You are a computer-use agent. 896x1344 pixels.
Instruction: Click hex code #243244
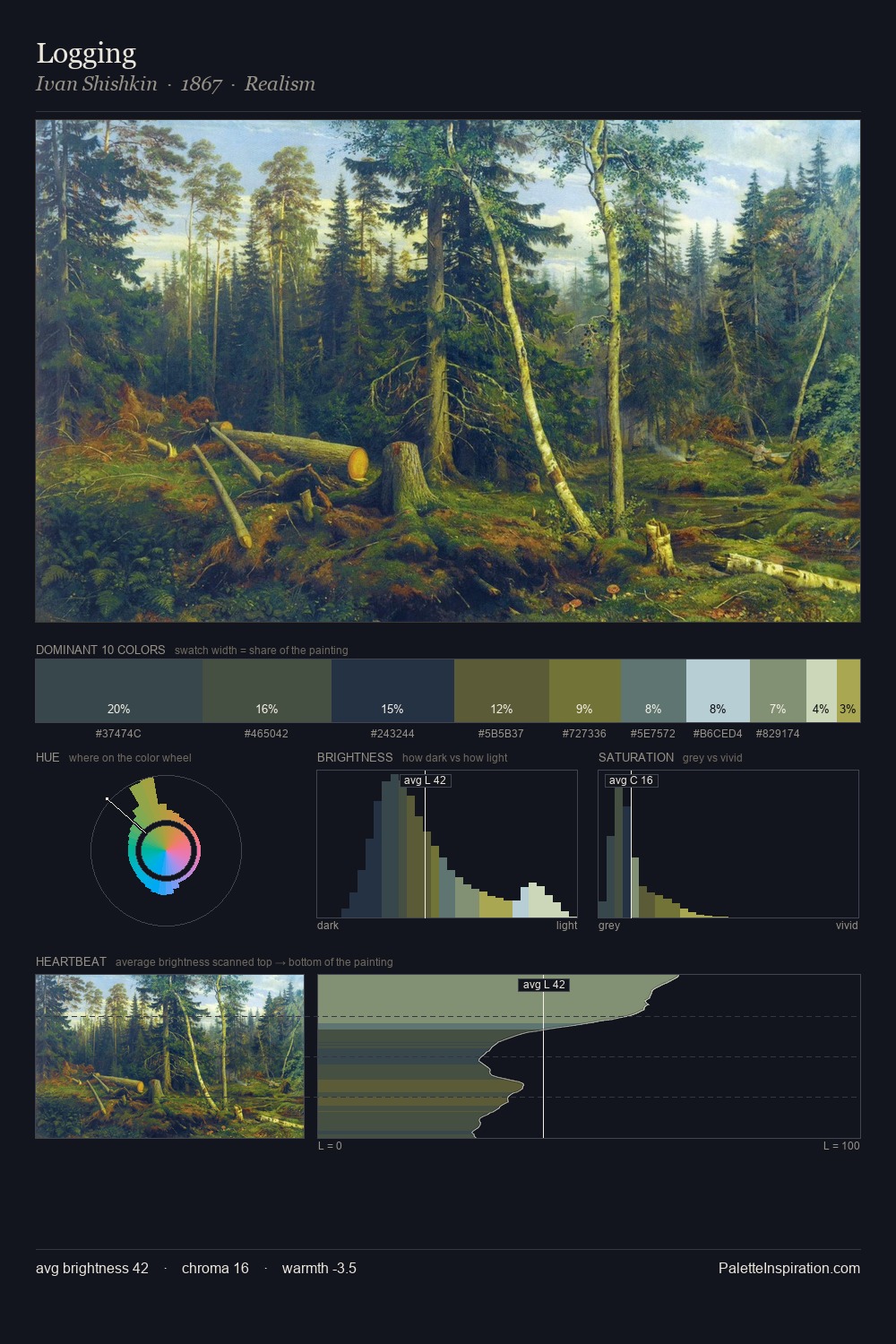click(x=392, y=734)
